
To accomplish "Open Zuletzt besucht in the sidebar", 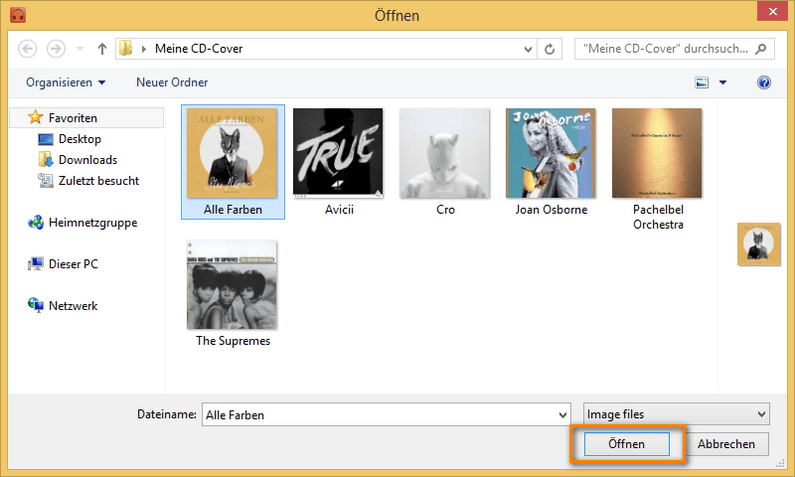I will coord(98,180).
